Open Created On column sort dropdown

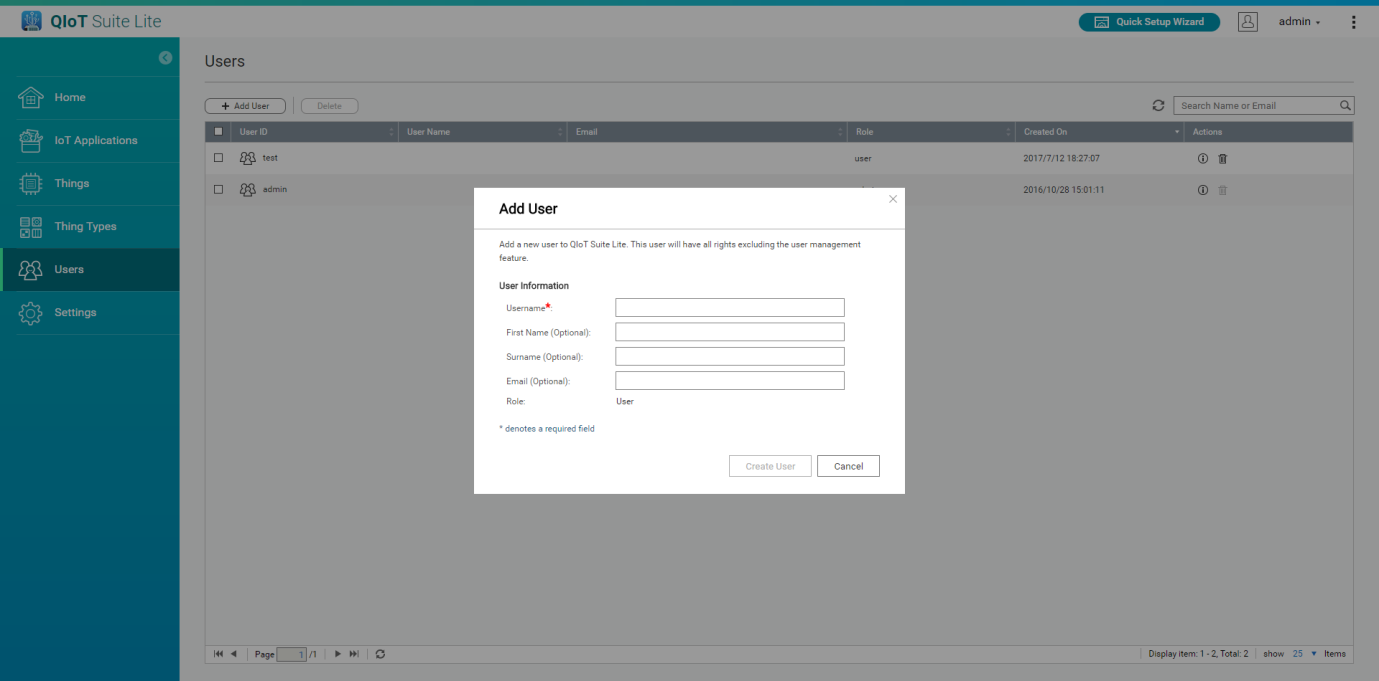tap(1176, 132)
